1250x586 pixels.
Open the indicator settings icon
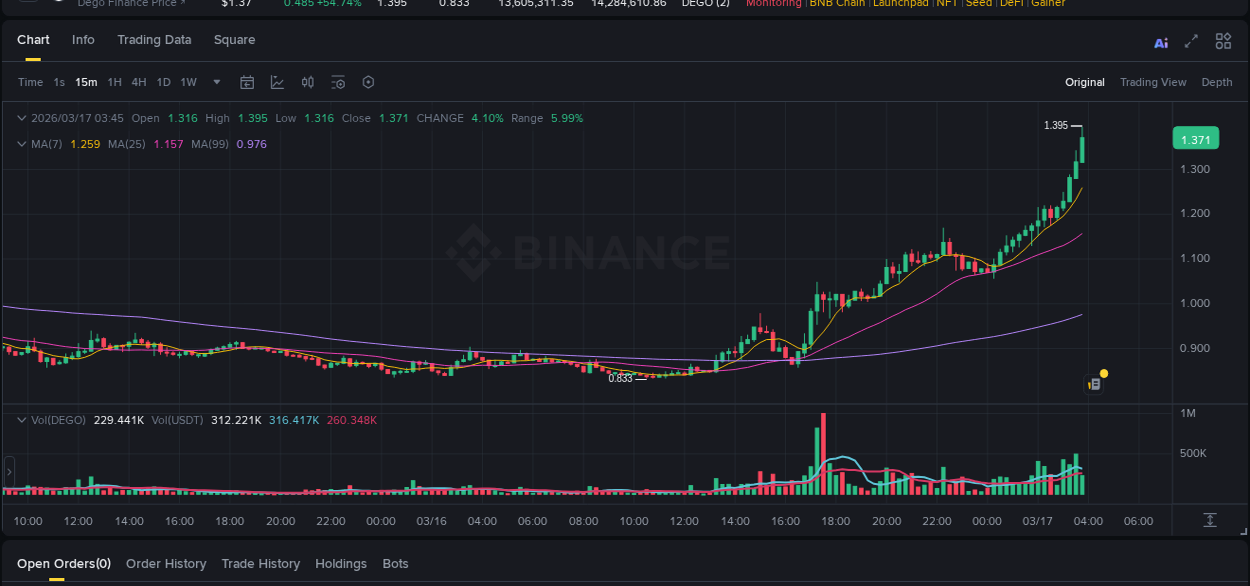(337, 82)
